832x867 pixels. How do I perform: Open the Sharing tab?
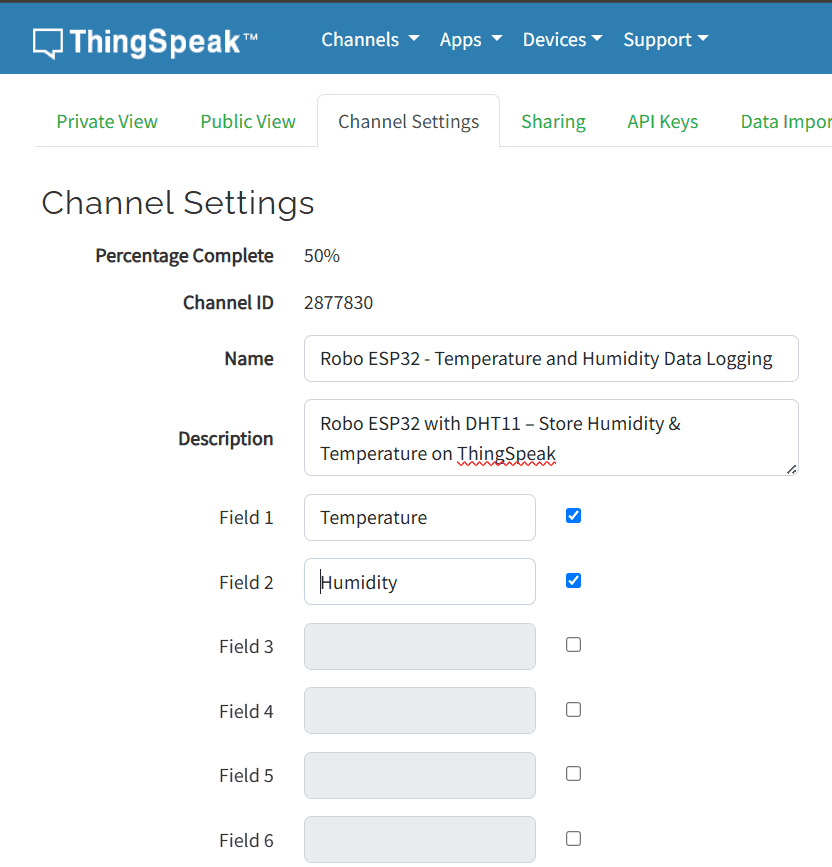point(553,121)
